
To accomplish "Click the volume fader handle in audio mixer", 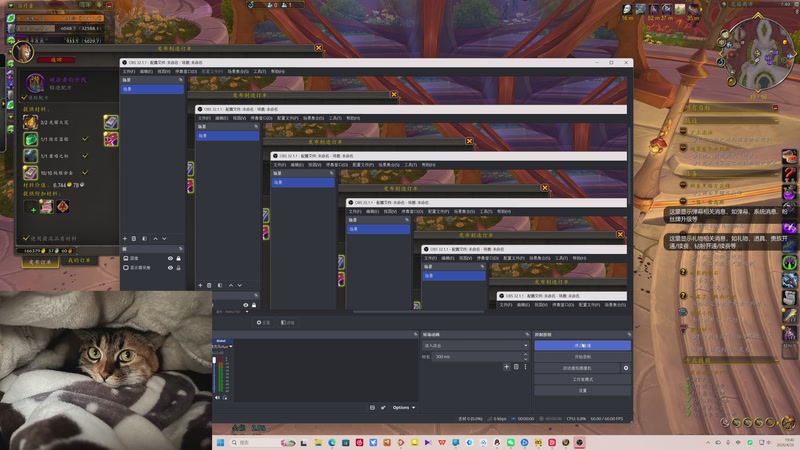I will (214, 360).
